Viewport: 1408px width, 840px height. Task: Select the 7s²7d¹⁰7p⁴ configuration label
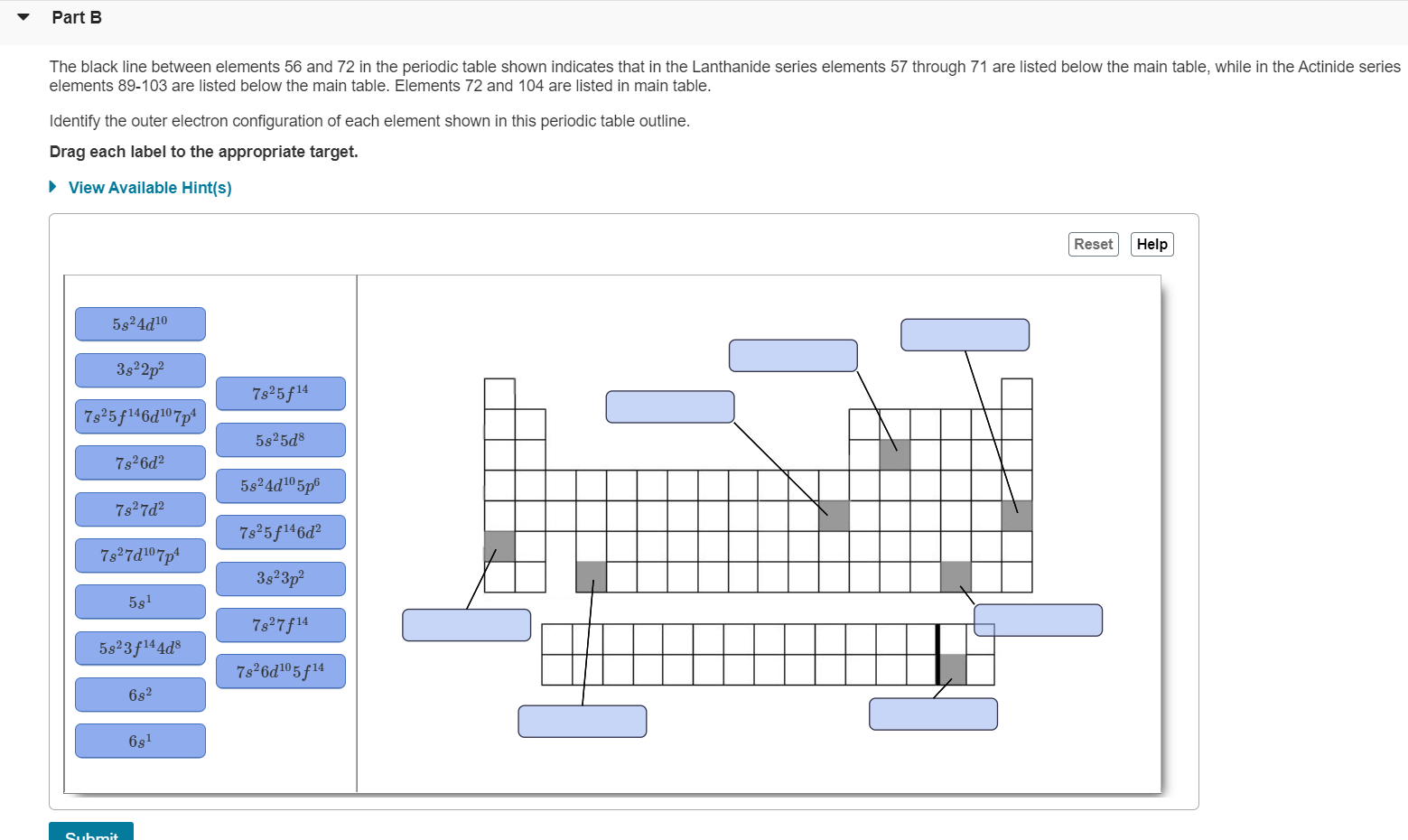pos(140,555)
